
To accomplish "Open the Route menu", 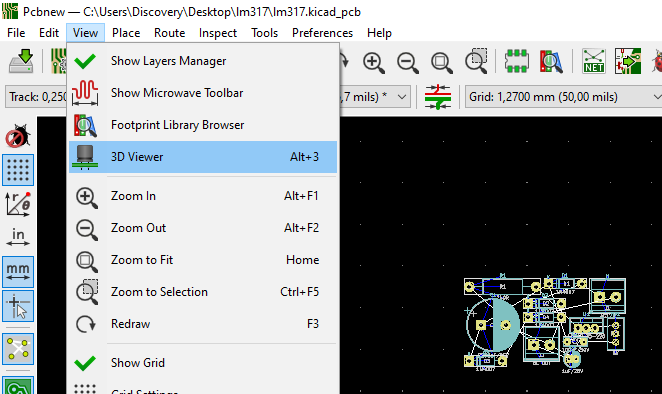I will 169,33.
